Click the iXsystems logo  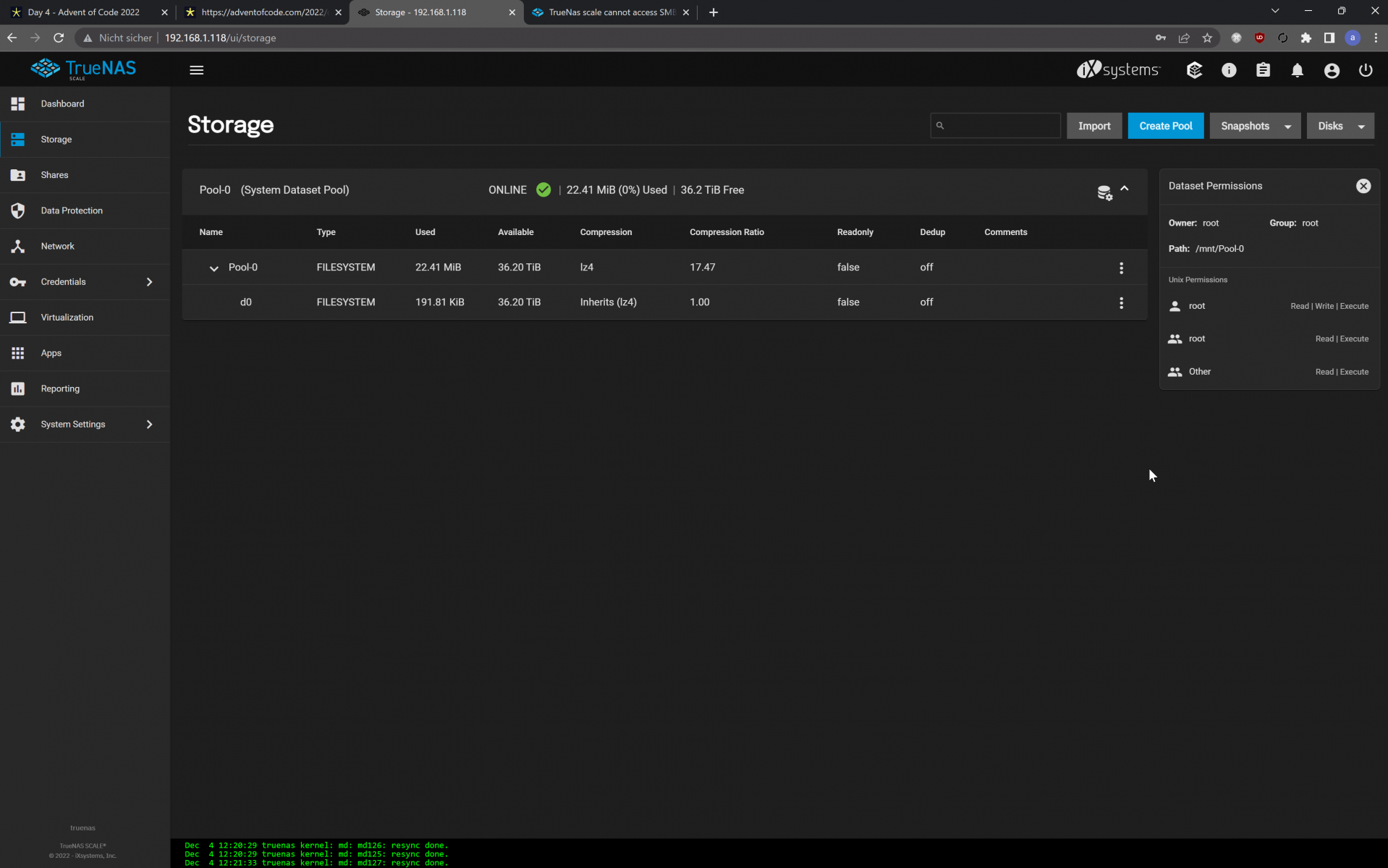click(x=1118, y=69)
